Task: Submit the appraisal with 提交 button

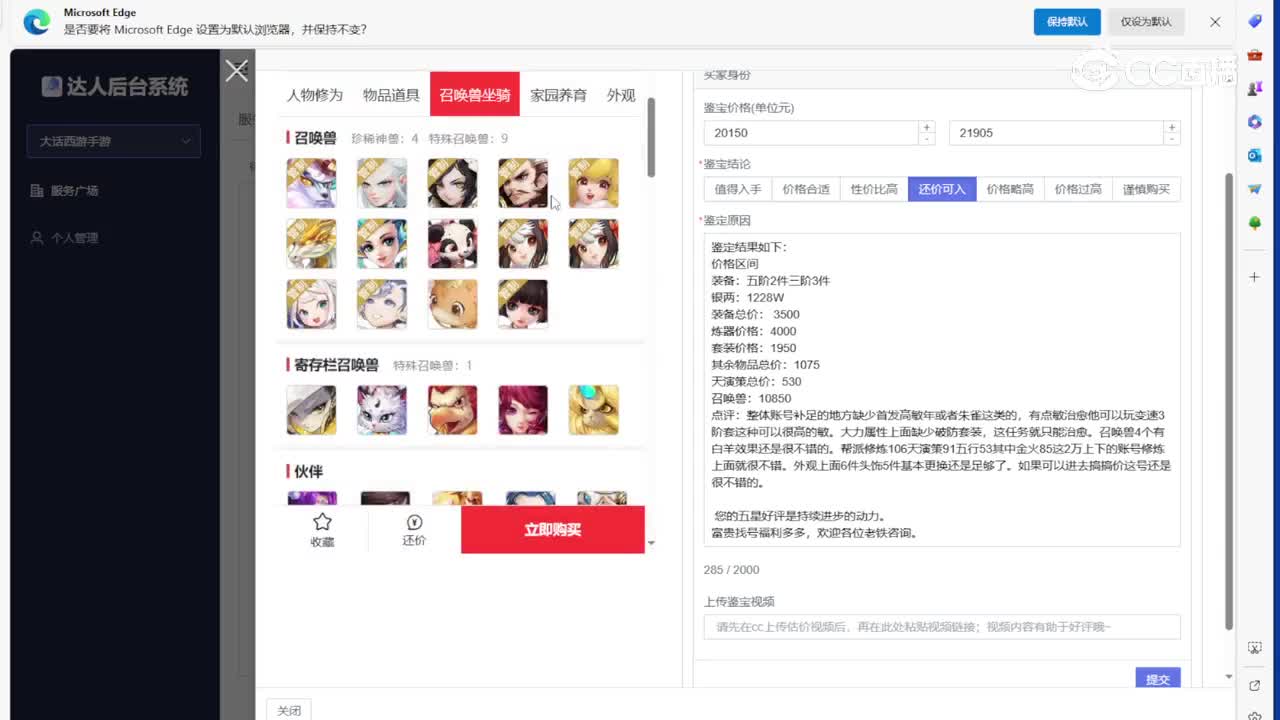Action: 1157,679
